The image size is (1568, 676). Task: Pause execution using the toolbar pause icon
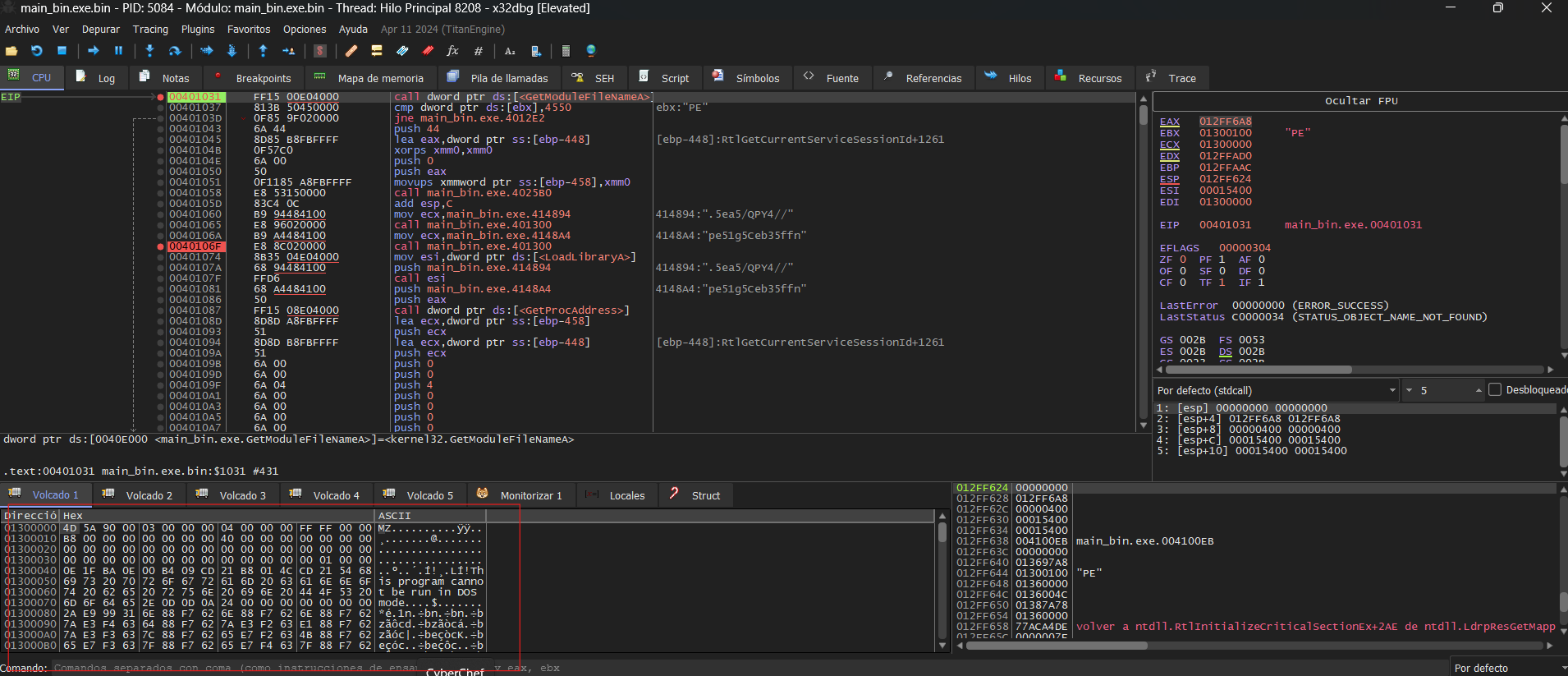click(118, 51)
